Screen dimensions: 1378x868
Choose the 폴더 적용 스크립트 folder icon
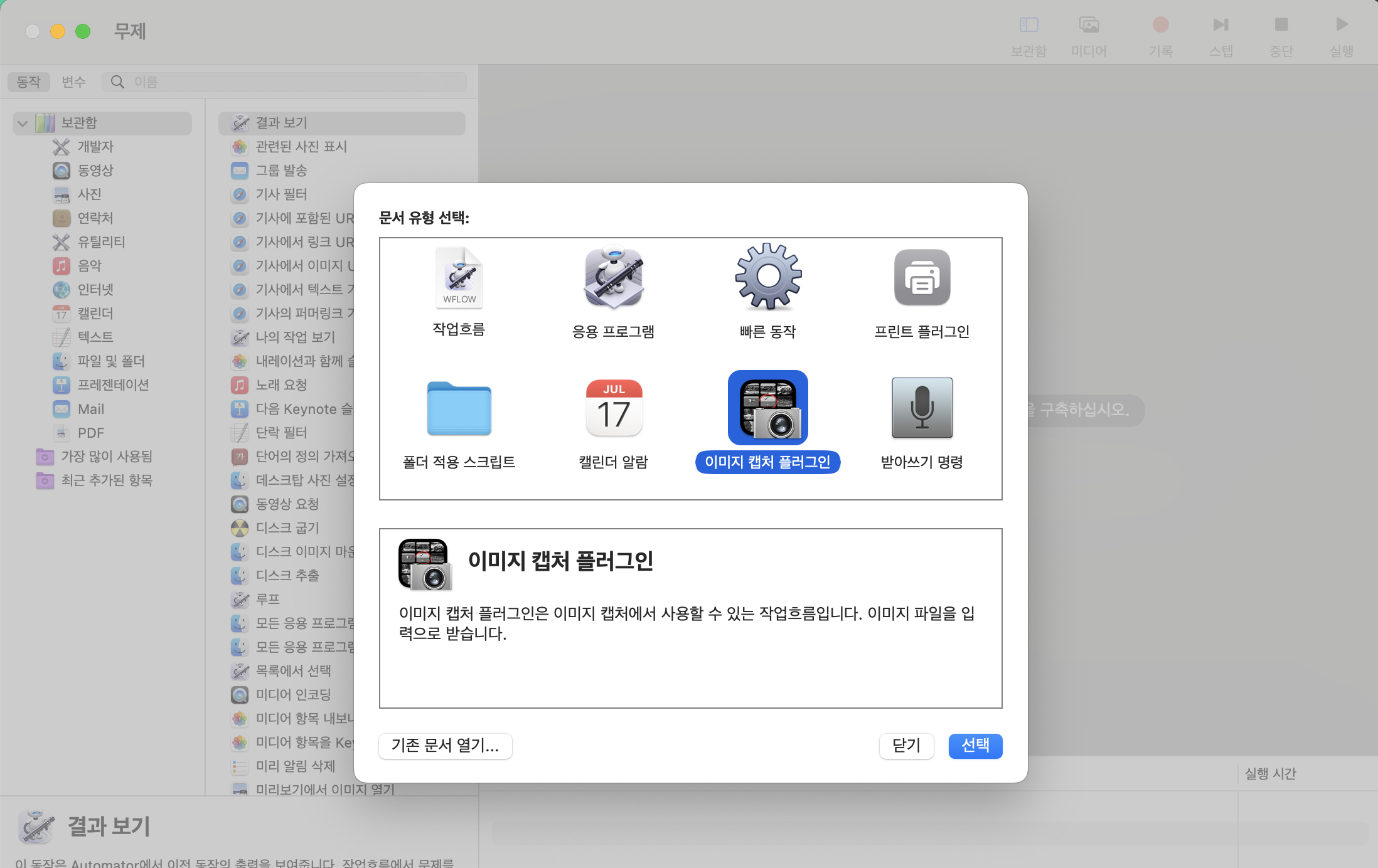click(459, 408)
